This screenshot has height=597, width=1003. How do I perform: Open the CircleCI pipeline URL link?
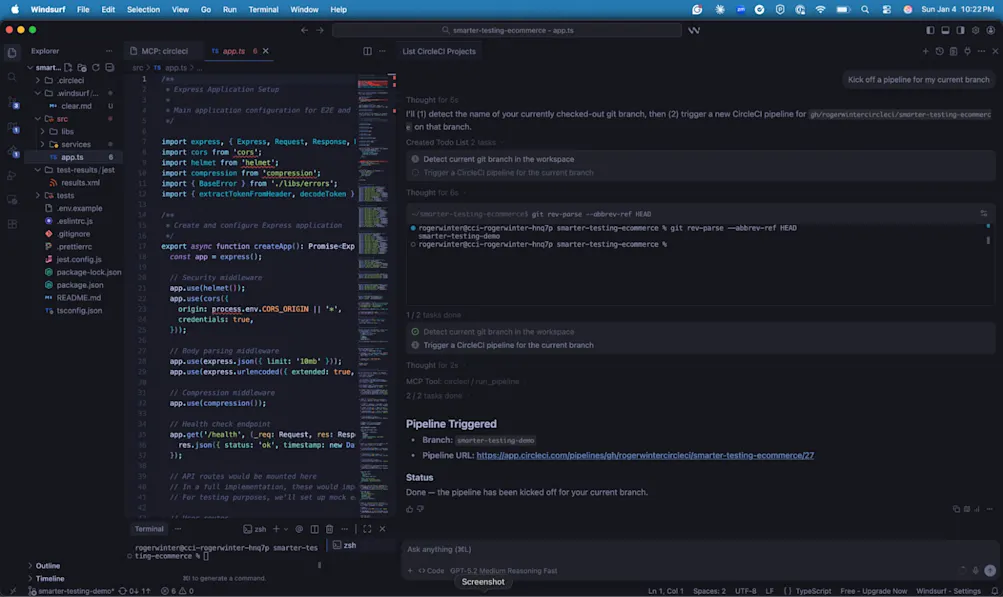(x=645, y=456)
